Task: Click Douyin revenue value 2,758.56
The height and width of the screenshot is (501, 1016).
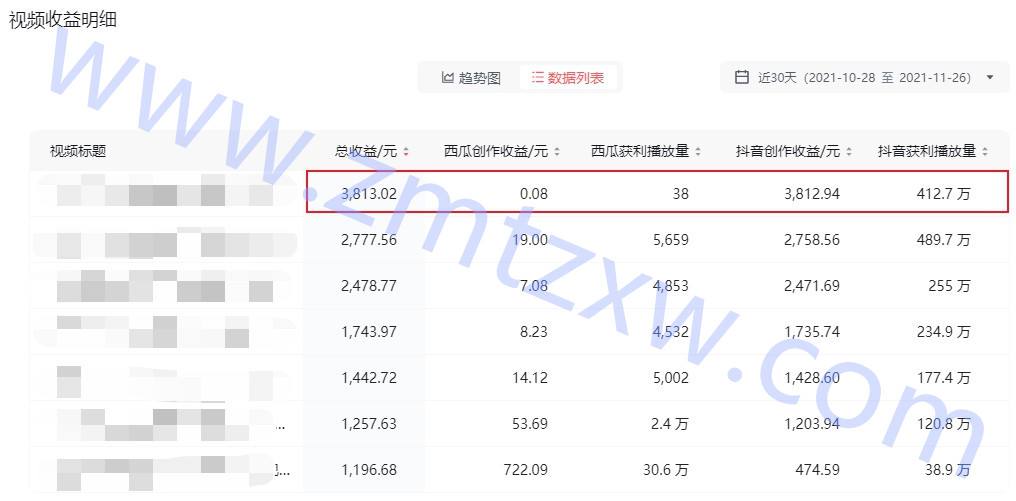Action: click(812, 240)
